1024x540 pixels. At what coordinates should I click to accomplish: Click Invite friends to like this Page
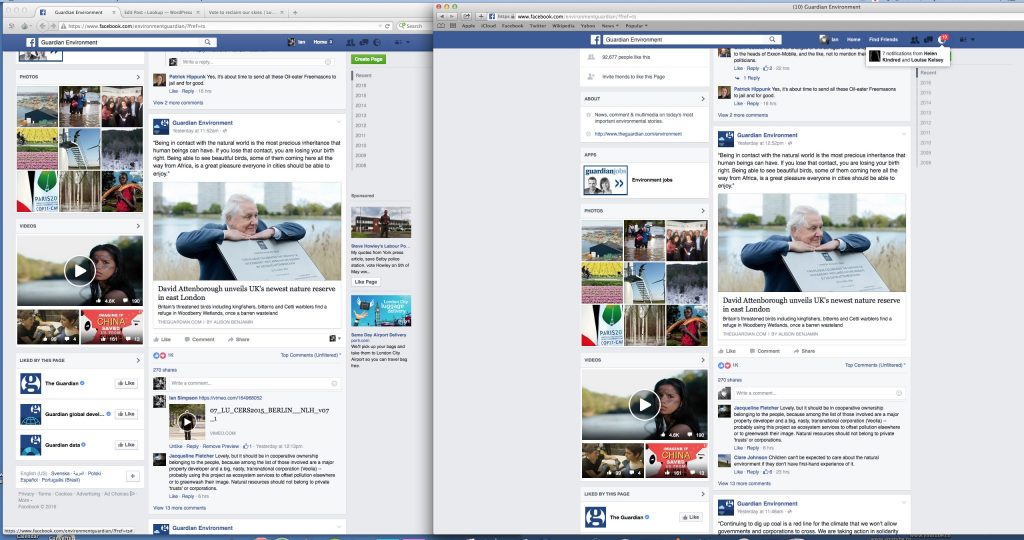[x=633, y=76]
